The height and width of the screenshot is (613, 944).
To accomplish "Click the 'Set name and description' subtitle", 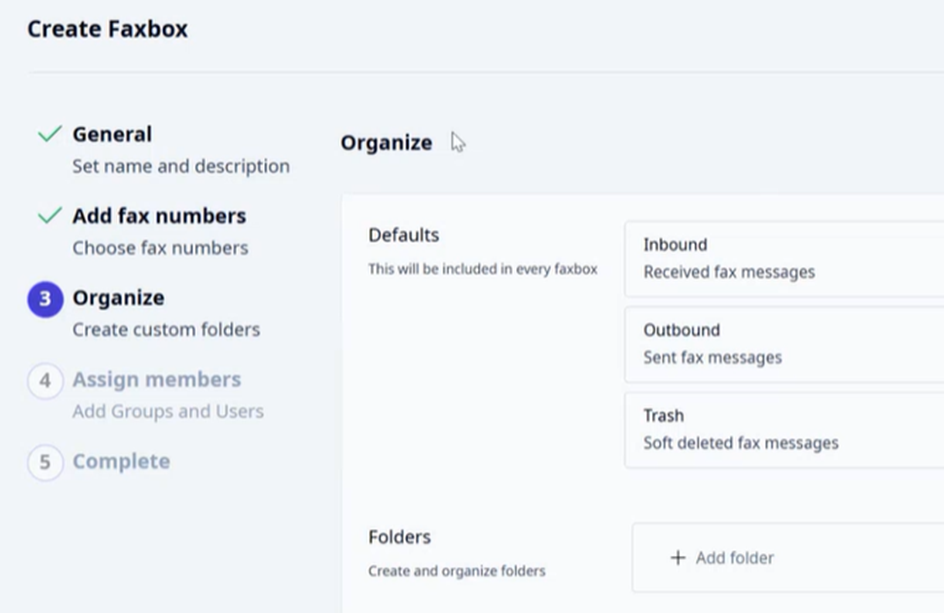I will coord(181,166).
